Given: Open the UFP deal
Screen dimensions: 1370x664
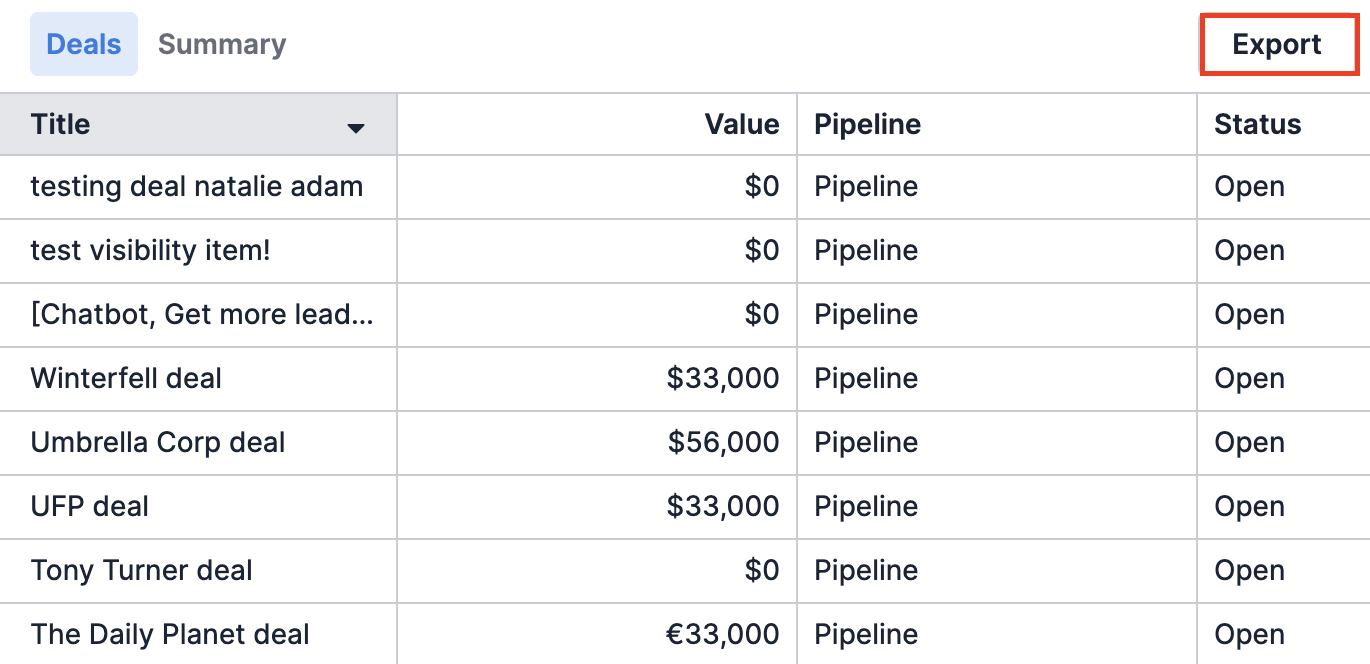Looking at the screenshot, I should (x=89, y=507).
